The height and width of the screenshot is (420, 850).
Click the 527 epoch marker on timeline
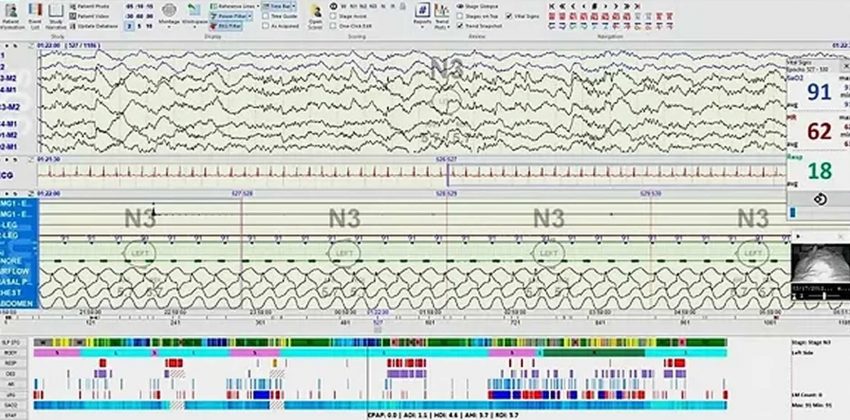point(378,321)
